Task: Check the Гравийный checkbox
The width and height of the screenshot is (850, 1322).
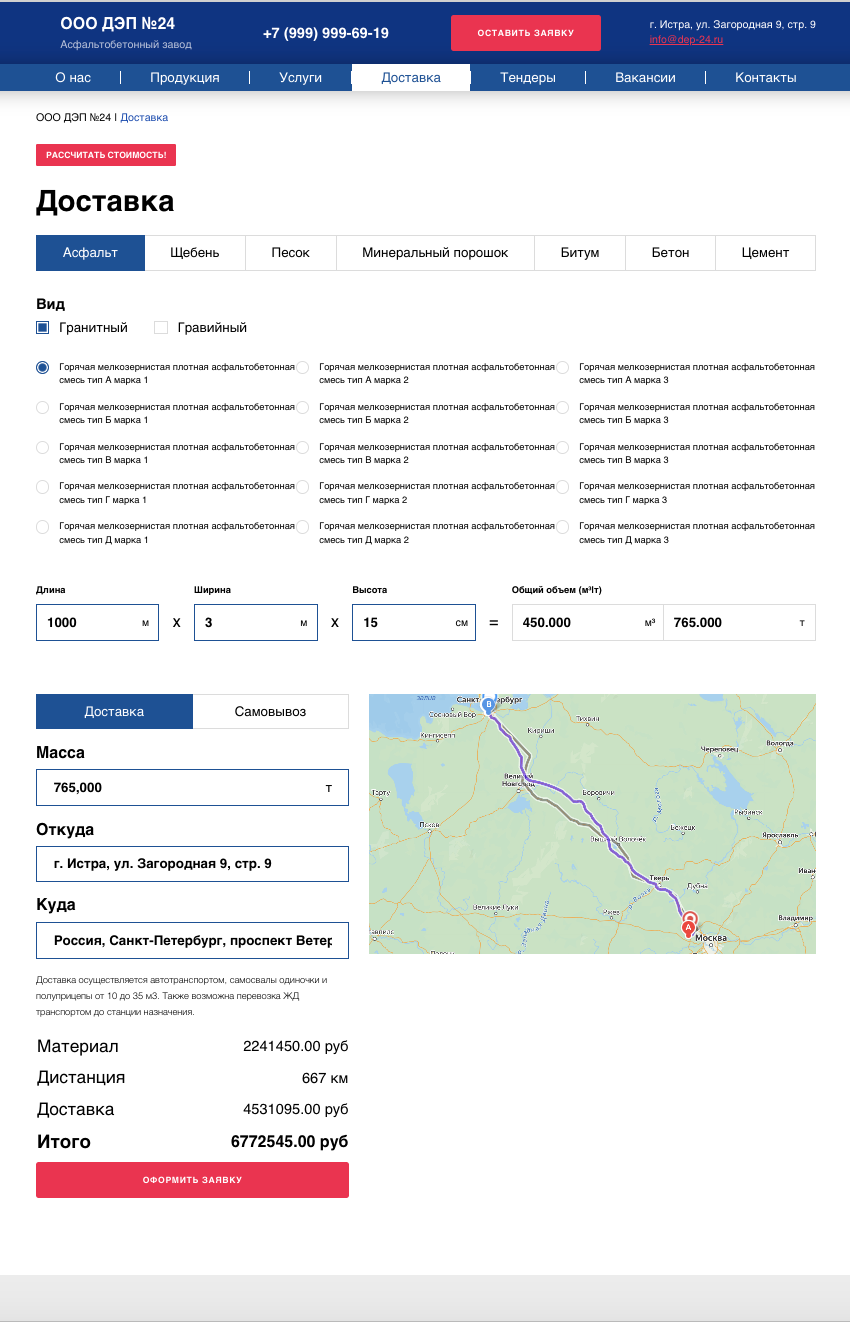Action: 161,328
